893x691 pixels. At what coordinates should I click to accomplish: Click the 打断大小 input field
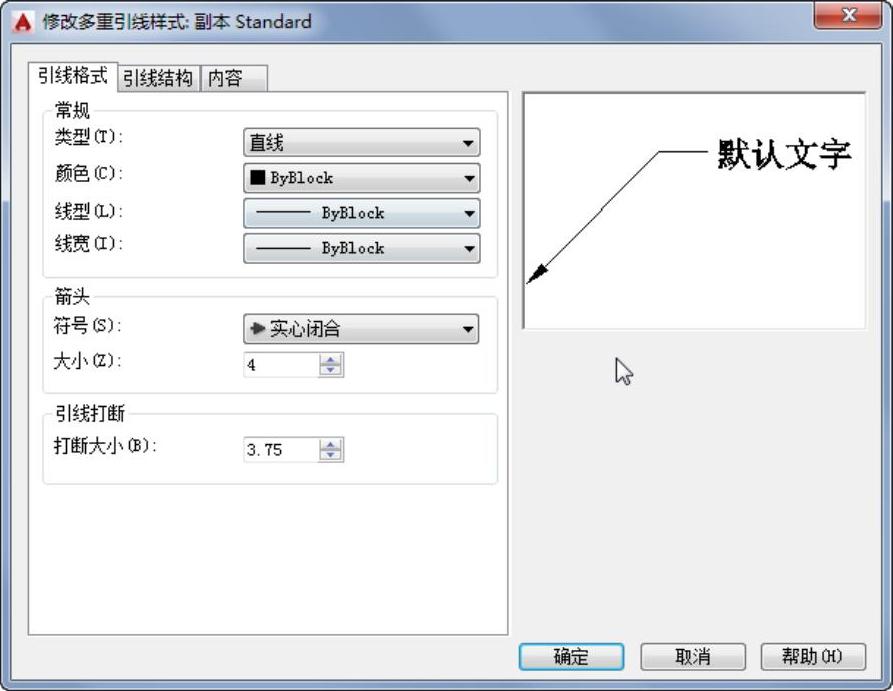(280, 450)
